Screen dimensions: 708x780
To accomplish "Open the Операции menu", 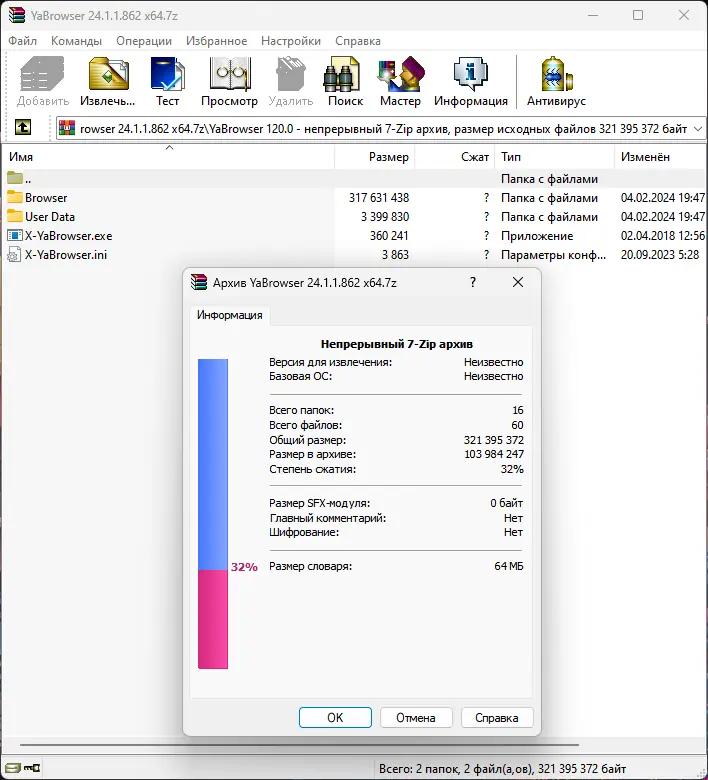I will (x=144, y=41).
